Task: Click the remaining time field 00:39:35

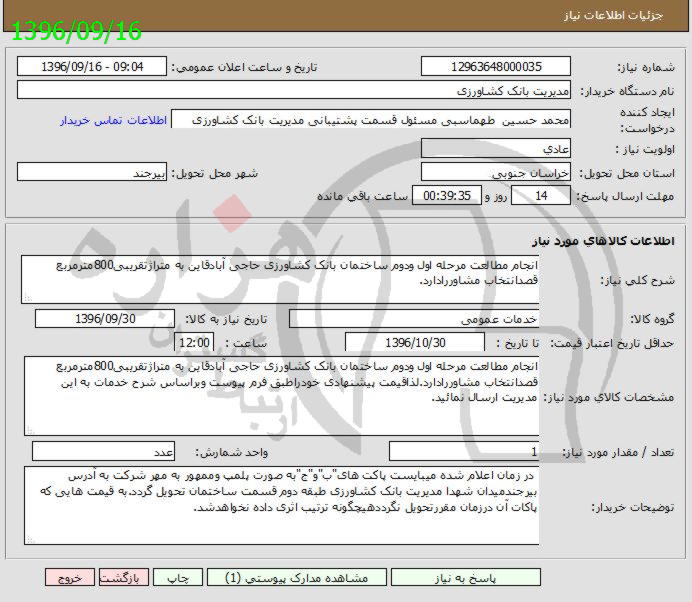Action: pos(447,196)
